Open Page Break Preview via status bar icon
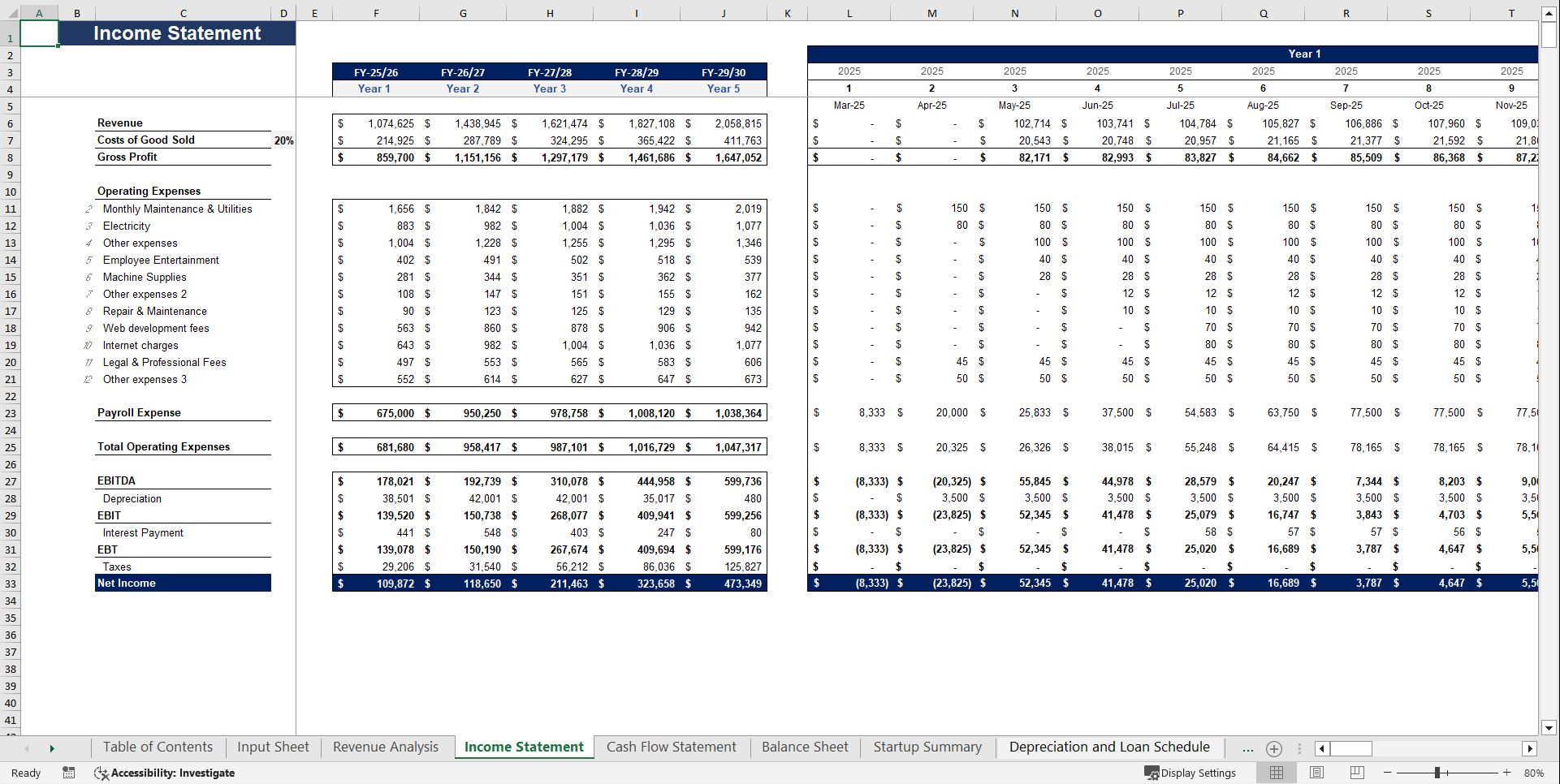This screenshot has width=1560, height=784. 1355,773
